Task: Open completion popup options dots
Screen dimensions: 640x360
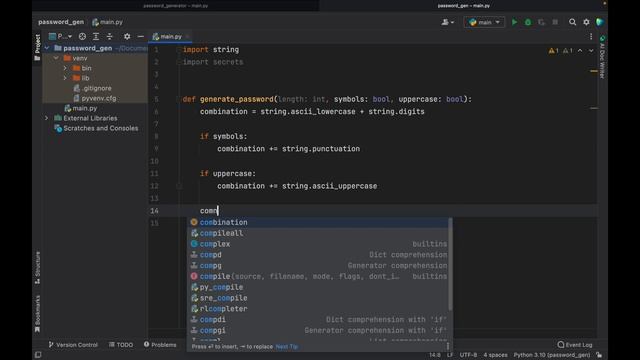Action: coord(448,347)
